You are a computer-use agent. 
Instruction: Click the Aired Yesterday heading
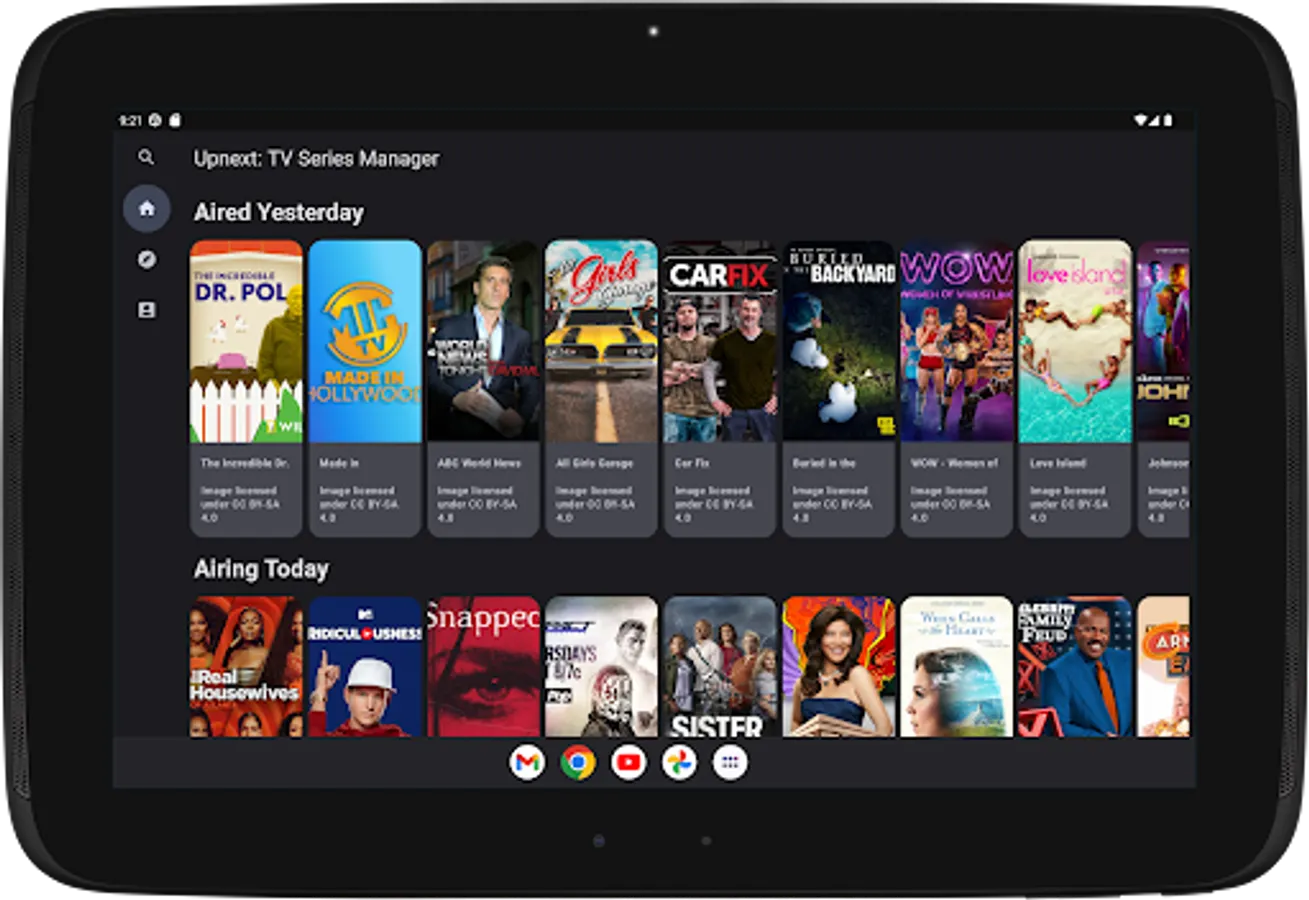click(x=279, y=212)
